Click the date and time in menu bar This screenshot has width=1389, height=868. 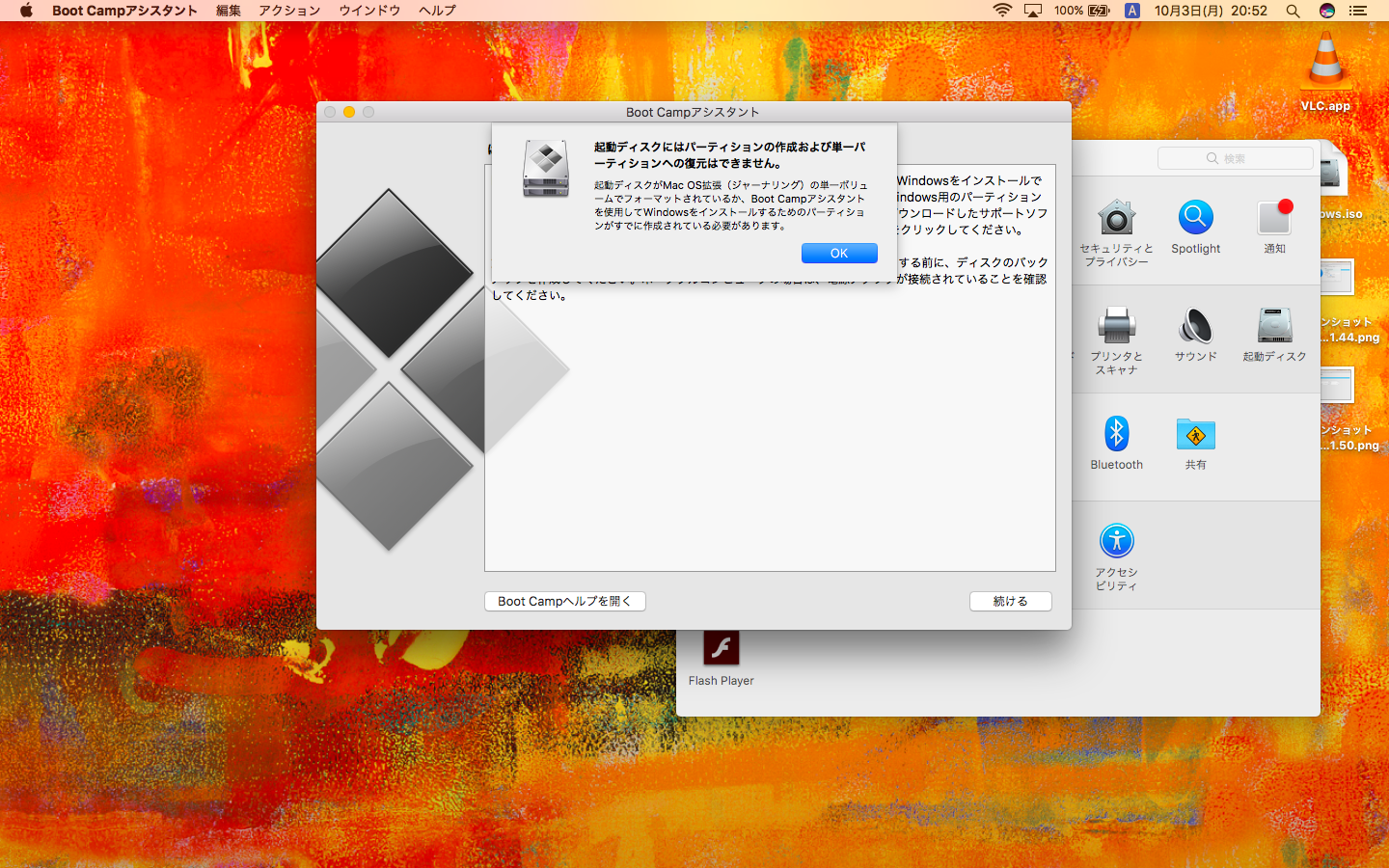pos(1211,11)
